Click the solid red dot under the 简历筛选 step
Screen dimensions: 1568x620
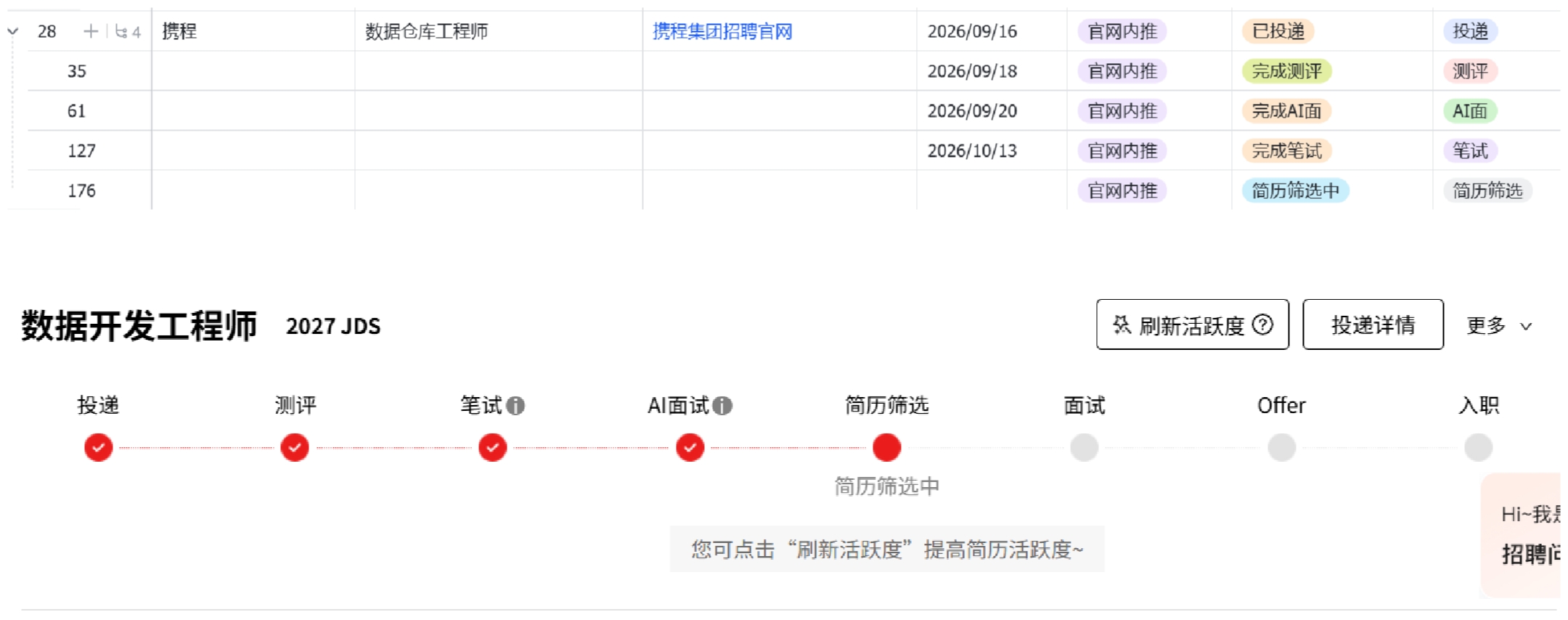[x=887, y=447]
